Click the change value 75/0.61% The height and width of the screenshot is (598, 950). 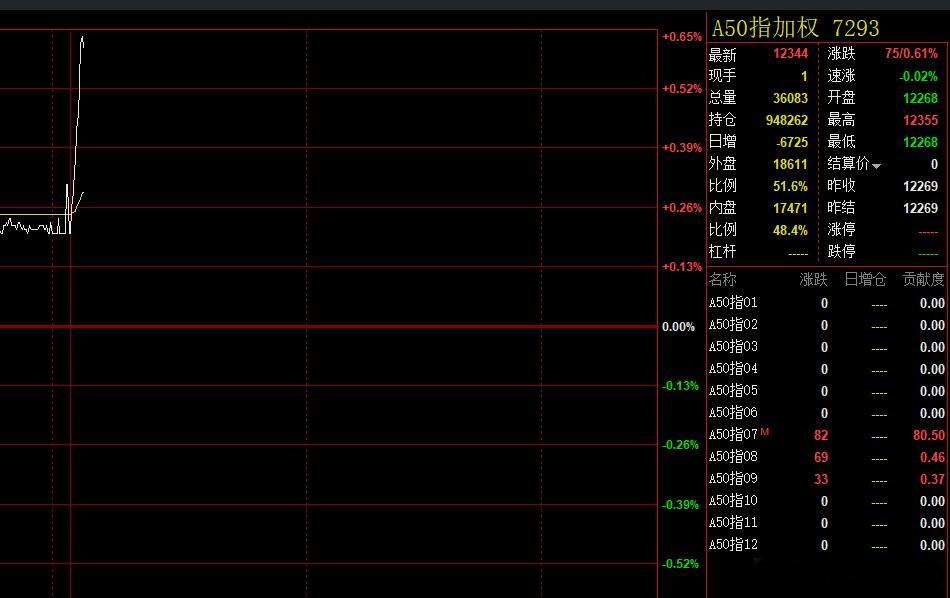[911, 53]
